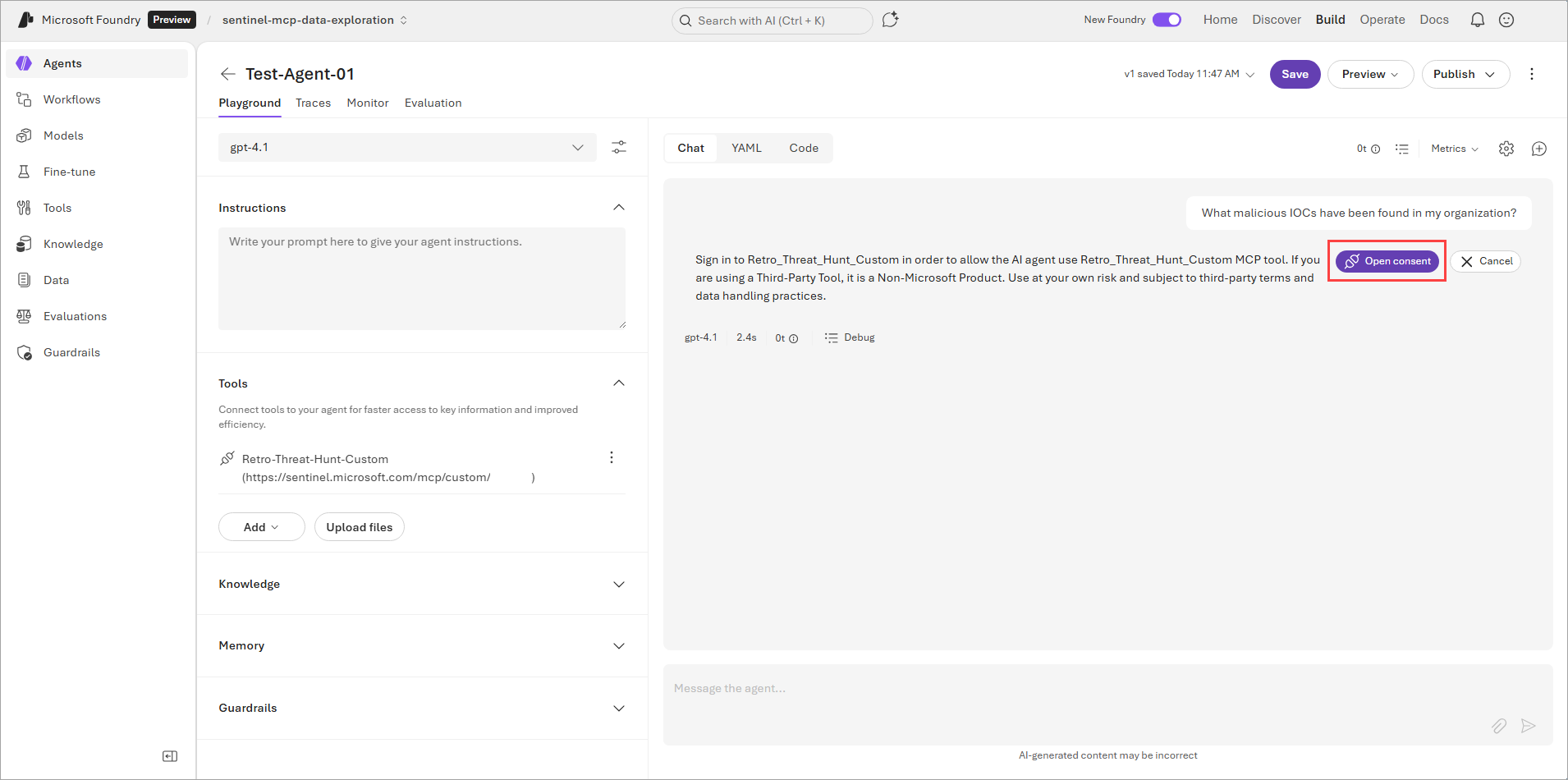
Task: Switch to the Monitor tab
Action: pos(368,103)
